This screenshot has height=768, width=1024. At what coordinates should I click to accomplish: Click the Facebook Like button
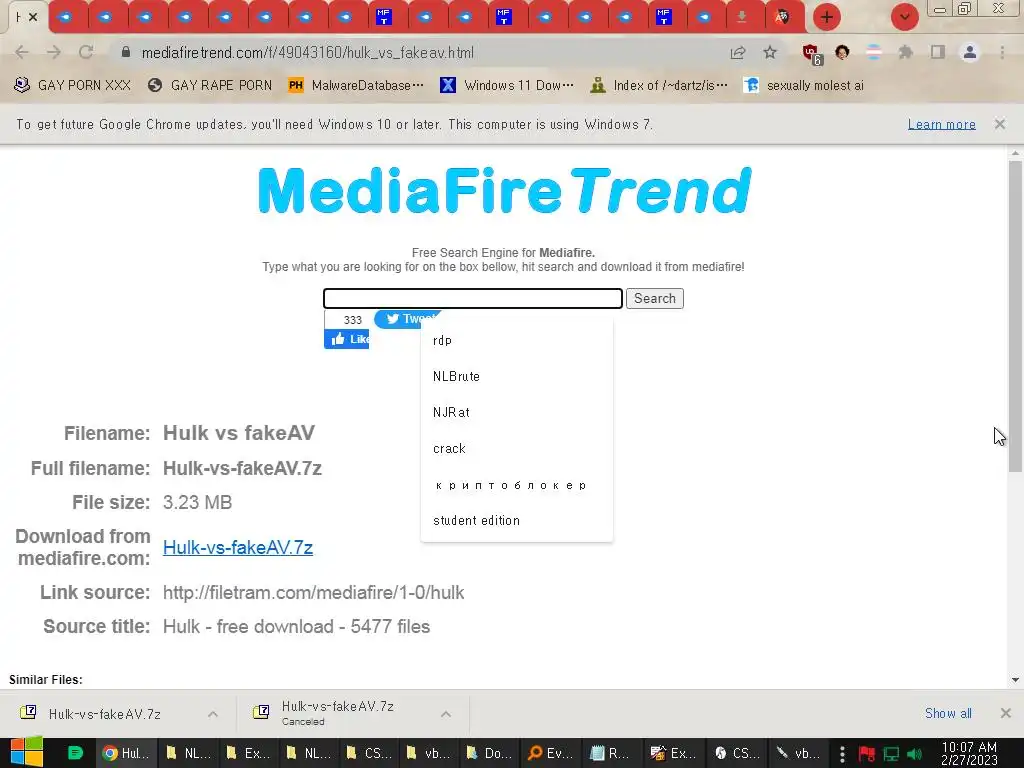click(x=347, y=339)
